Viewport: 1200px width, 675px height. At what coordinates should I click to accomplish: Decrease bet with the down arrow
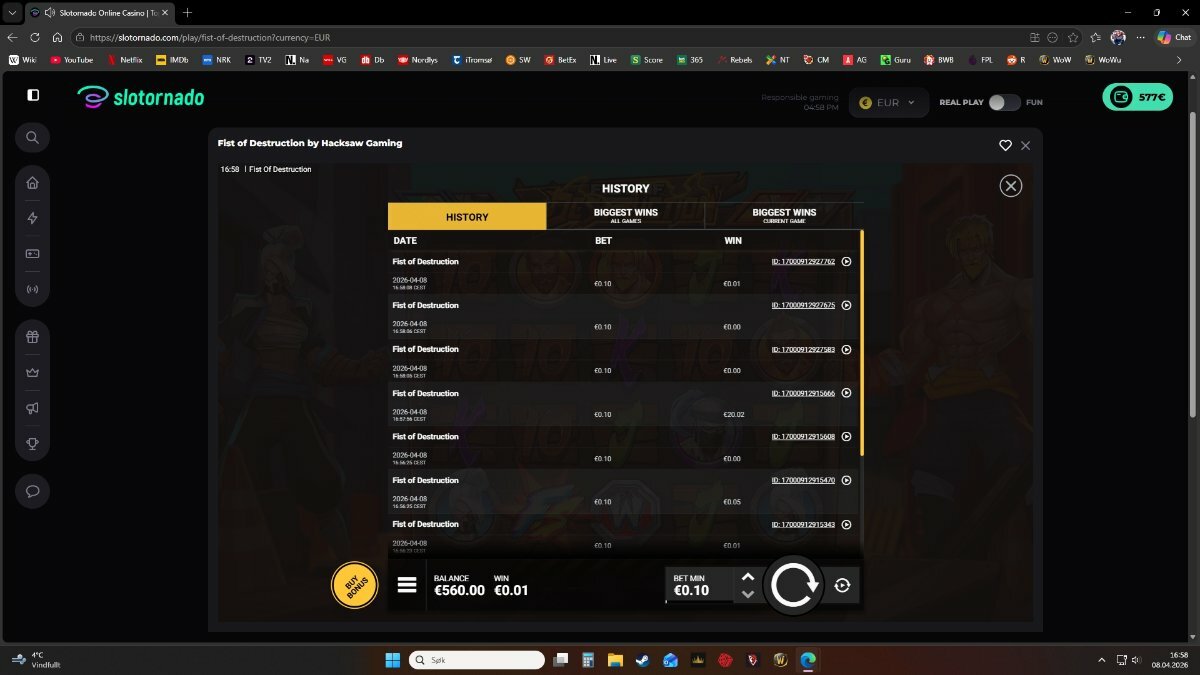coord(747,594)
